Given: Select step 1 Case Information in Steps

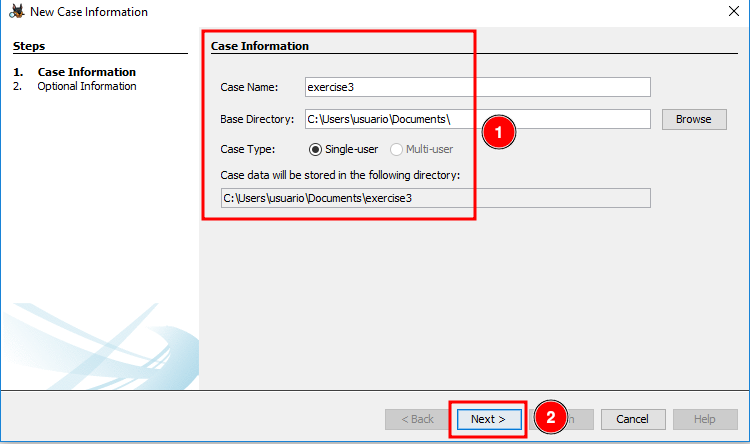Looking at the screenshot, I should [86, 72].
